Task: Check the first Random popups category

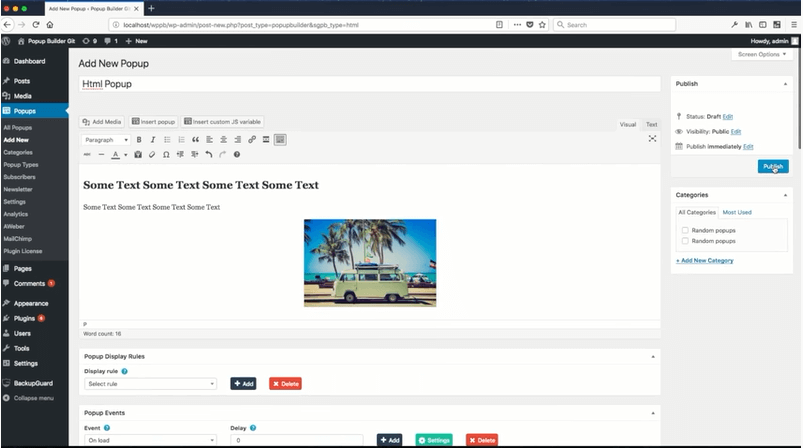Action: pos(685,230)
